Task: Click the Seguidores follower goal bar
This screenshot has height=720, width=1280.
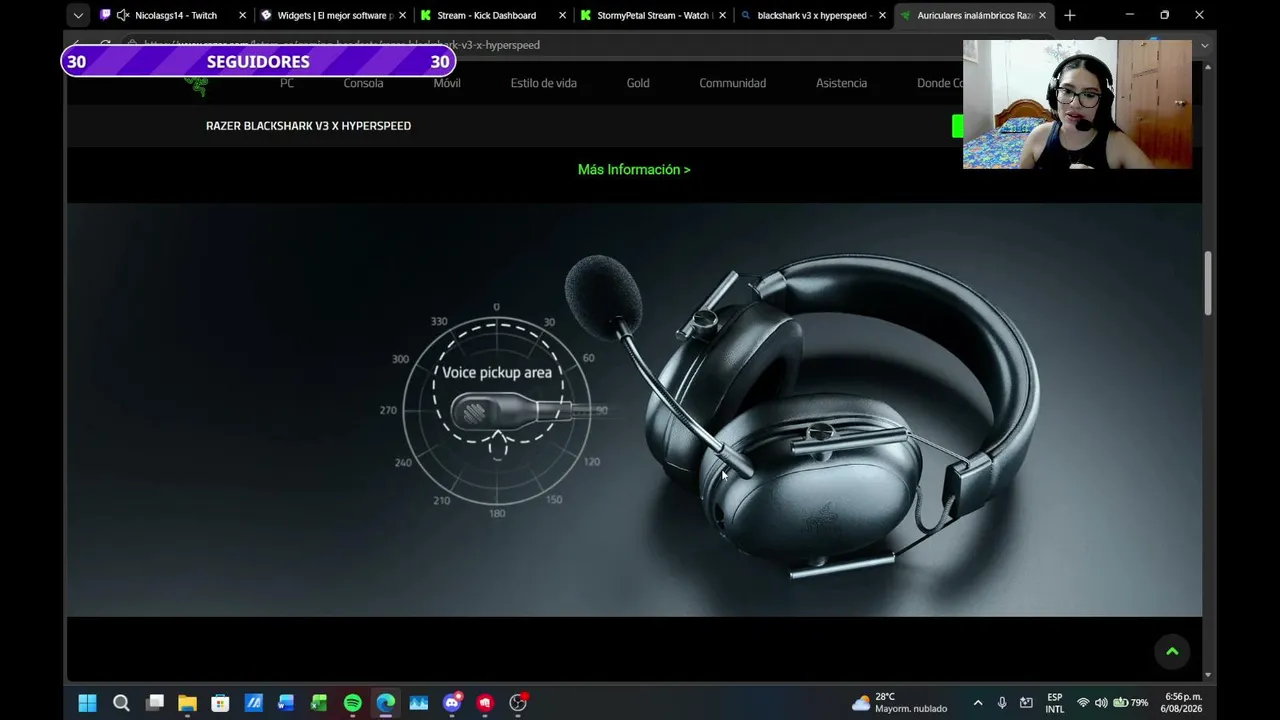Action: (258, 62)
